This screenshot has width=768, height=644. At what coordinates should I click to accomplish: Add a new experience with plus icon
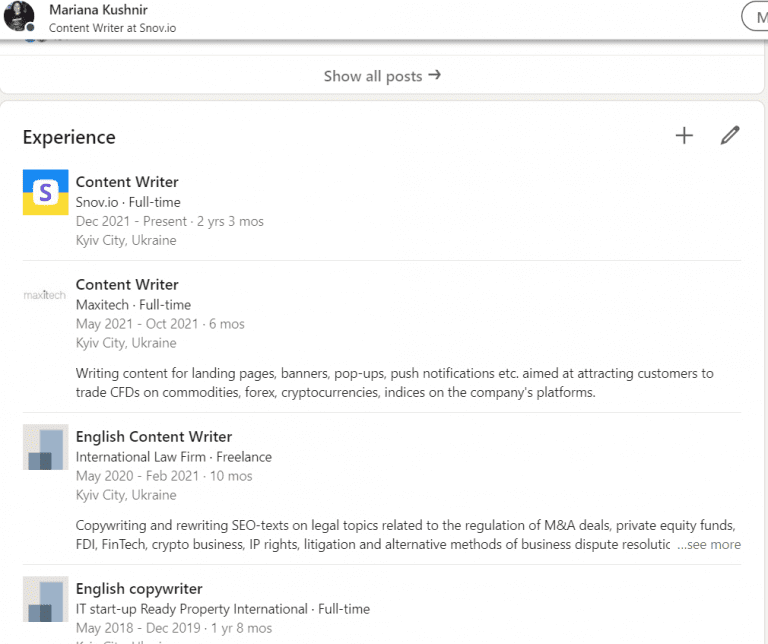click(684, 136)
